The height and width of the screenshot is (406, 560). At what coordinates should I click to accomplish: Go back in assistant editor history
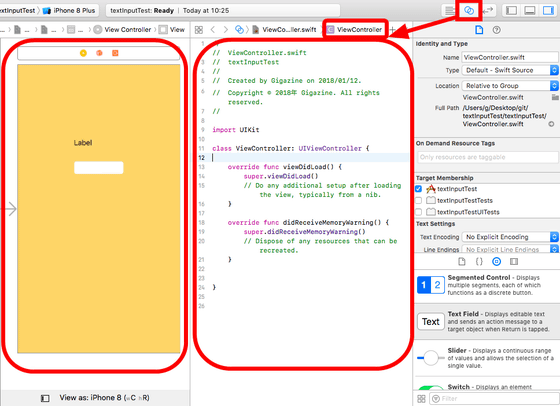(x=213, y=30)
